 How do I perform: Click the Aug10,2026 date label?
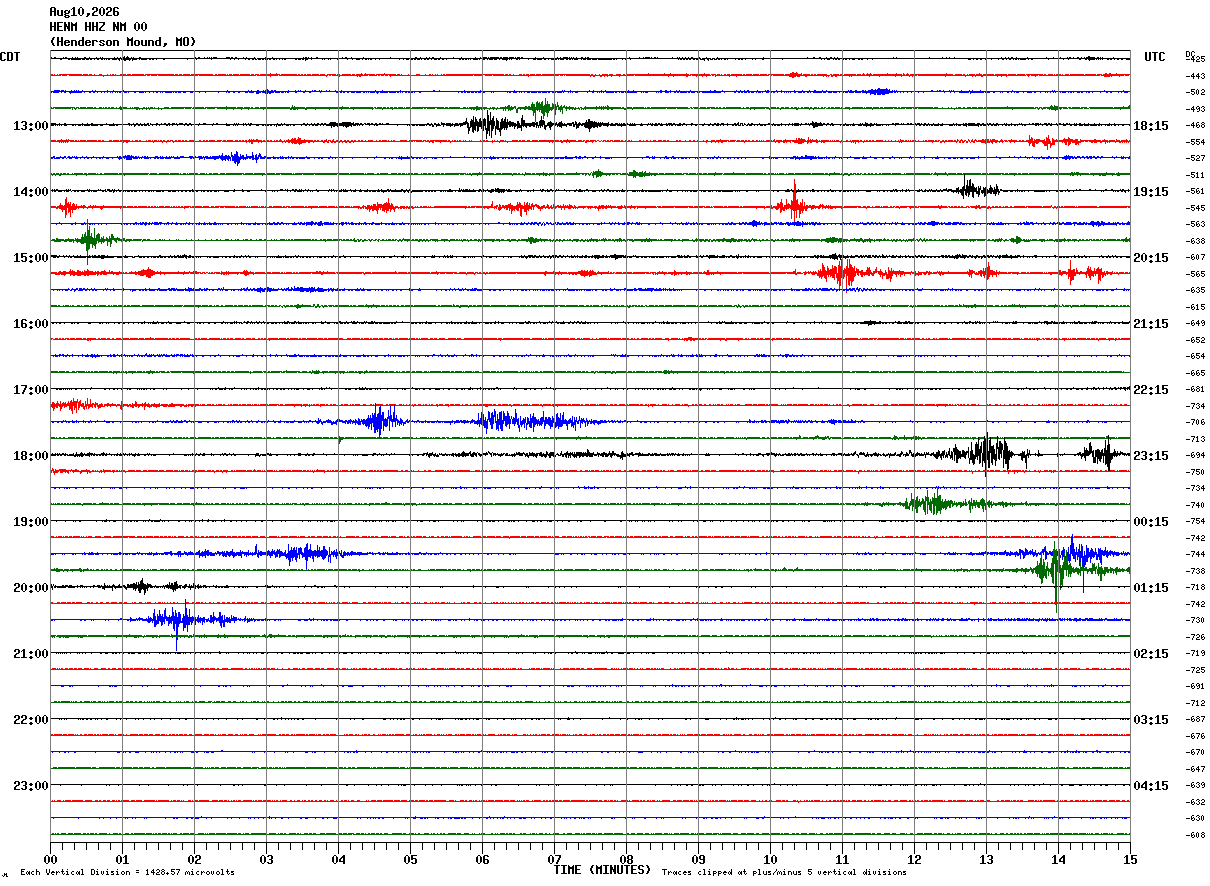[84, 12]
